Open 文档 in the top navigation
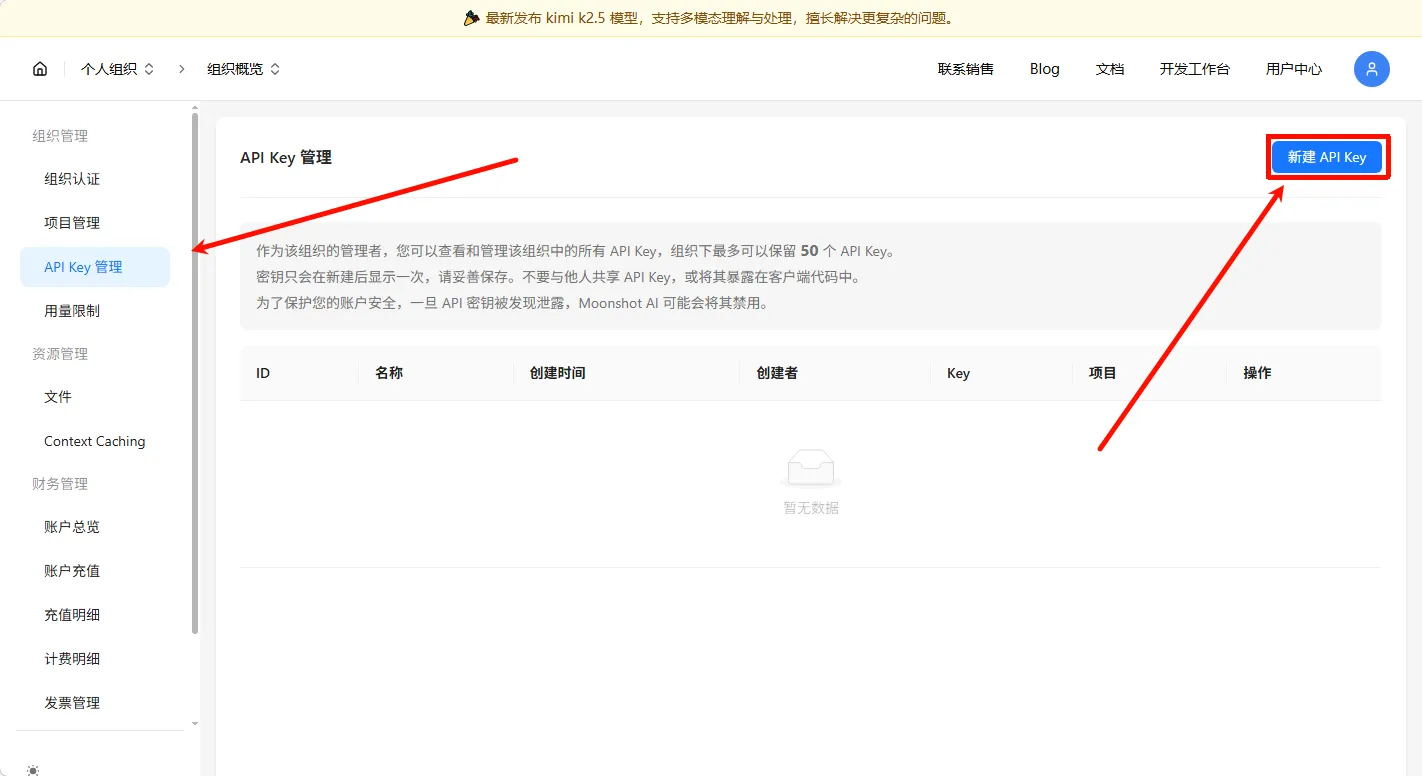This screenshot has height=776, width=1422. point(1109,69)
